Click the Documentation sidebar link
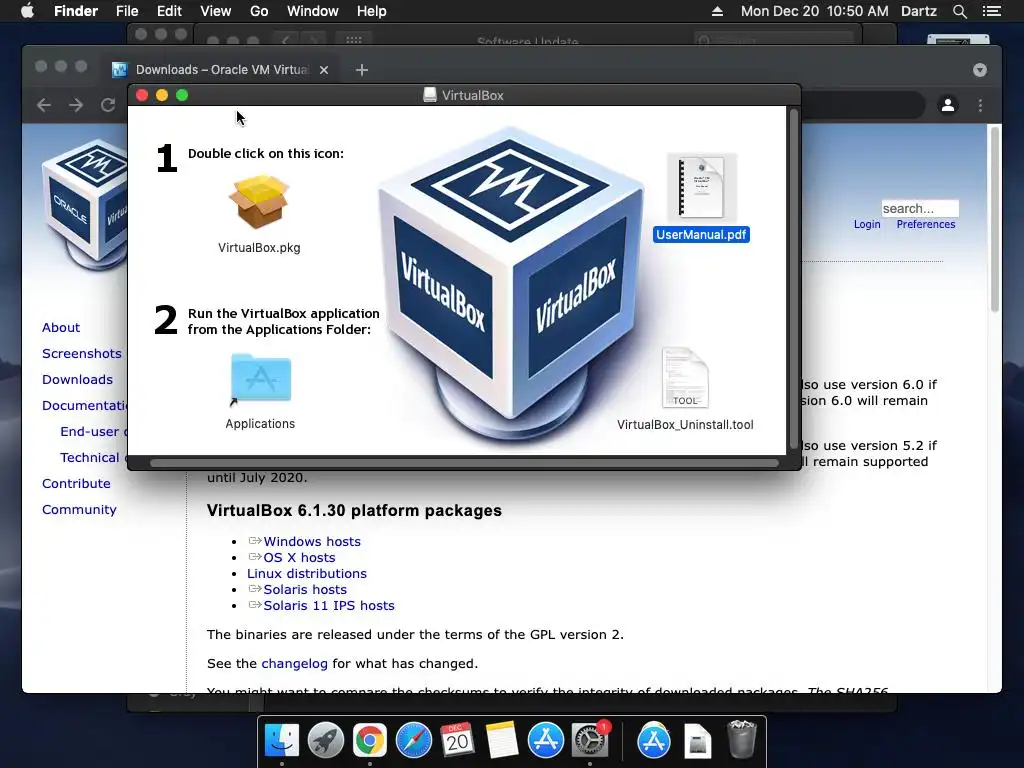Viewport: 1024px width, 768px height. tap(85, 406)
